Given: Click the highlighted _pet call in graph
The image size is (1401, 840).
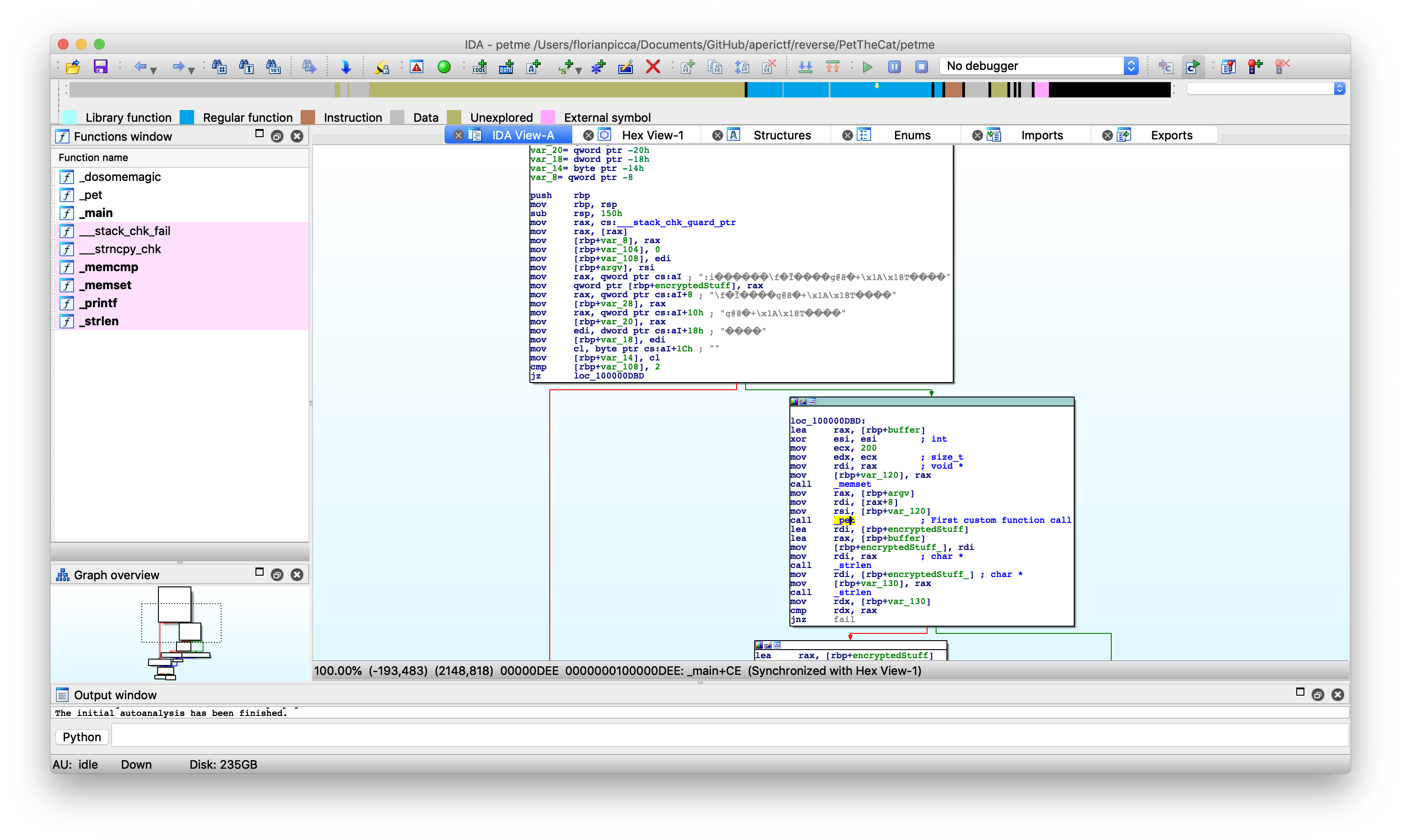Looking at the screenshot, I should pos(844,520).
